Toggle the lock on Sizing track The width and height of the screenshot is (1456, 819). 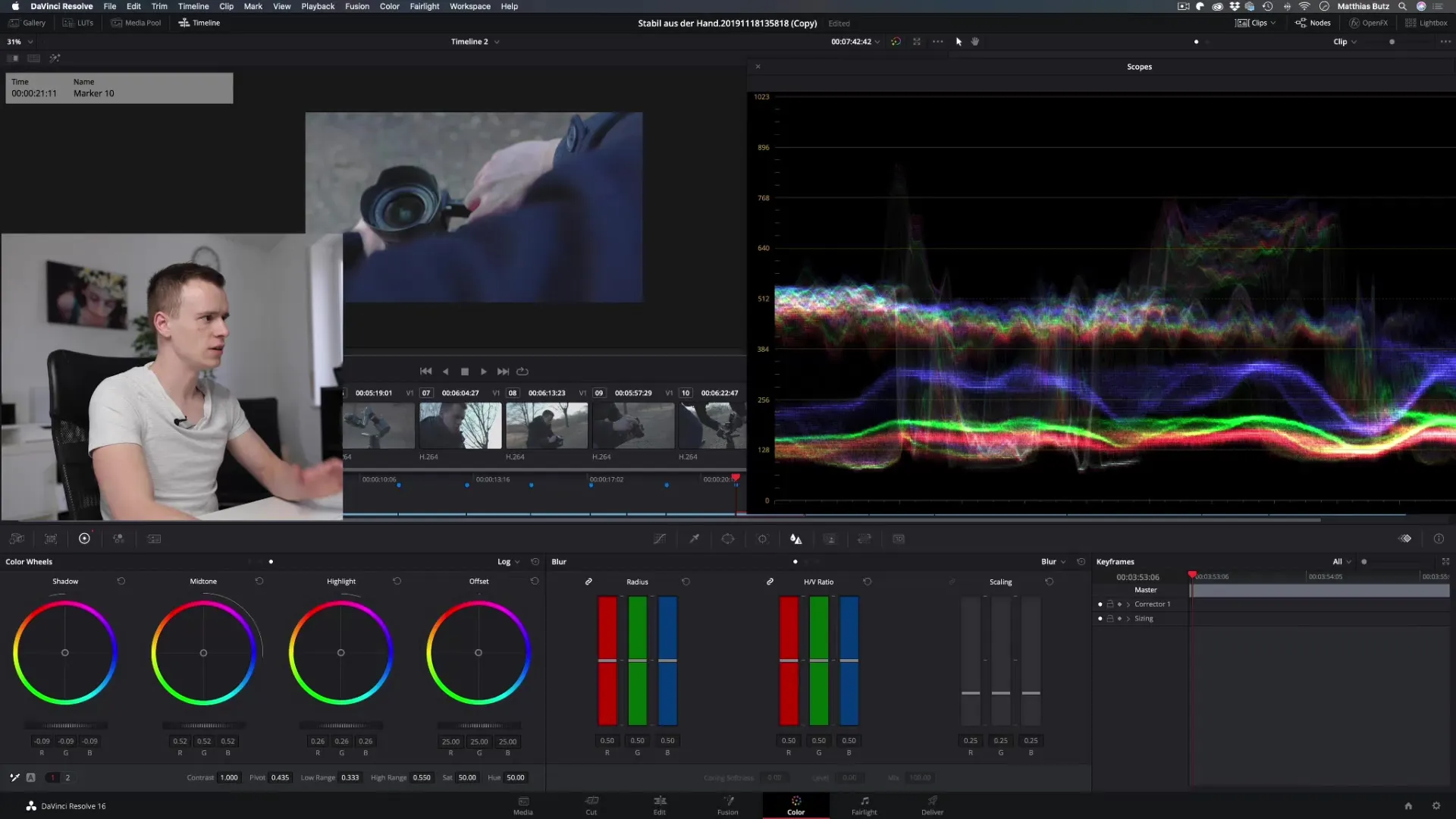1110,619
